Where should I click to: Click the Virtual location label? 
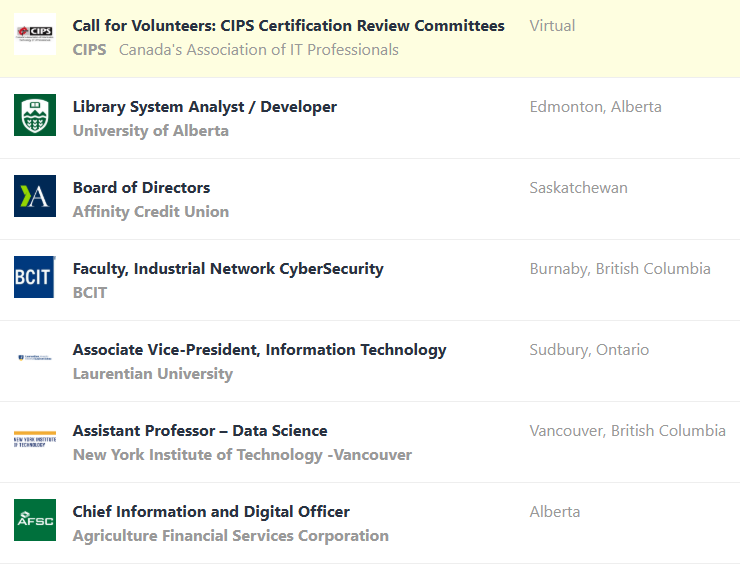pyautogui.click(x=552, y=26)
